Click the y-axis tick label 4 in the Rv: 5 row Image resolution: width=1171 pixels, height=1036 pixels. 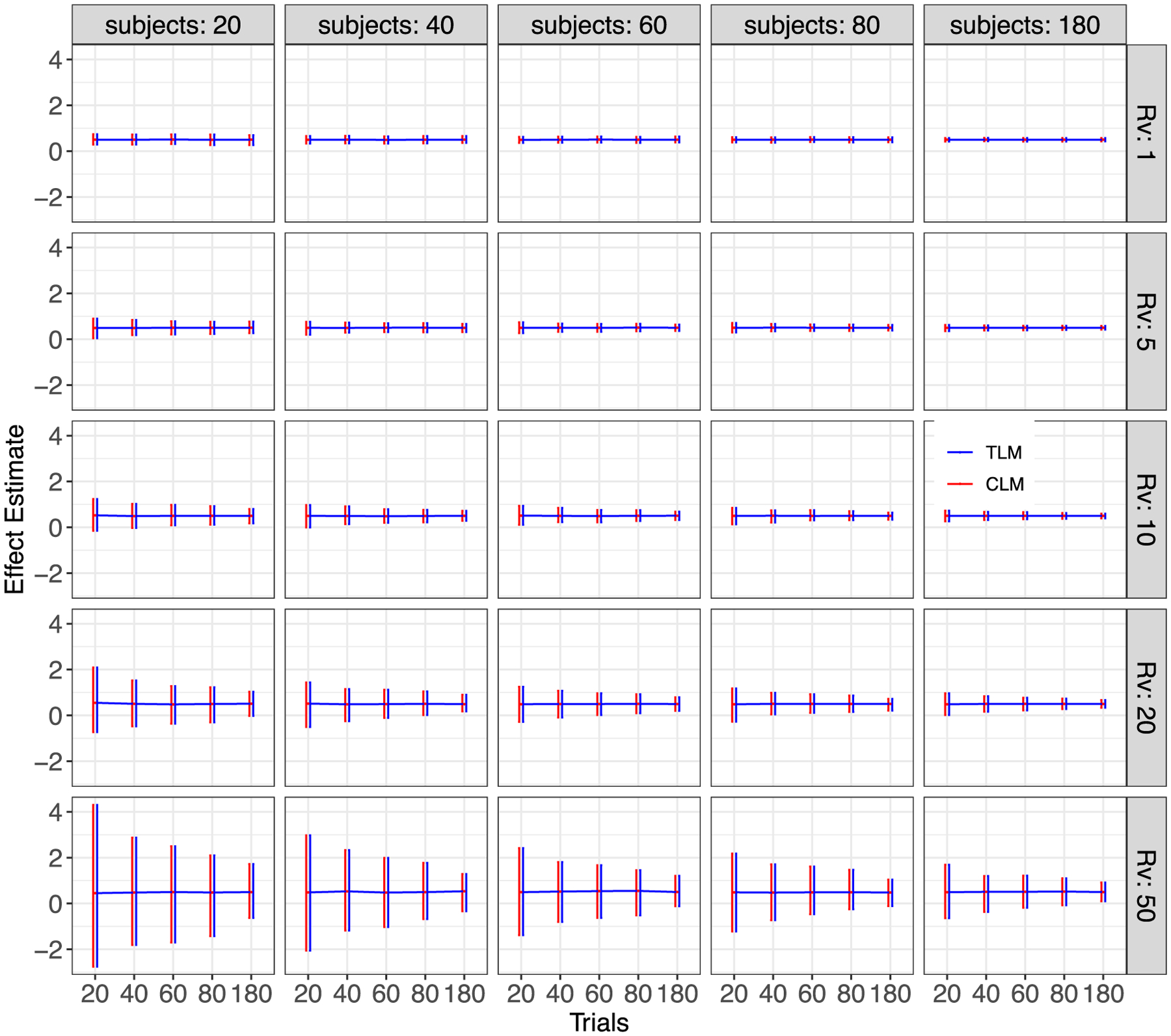coord(56,248)
